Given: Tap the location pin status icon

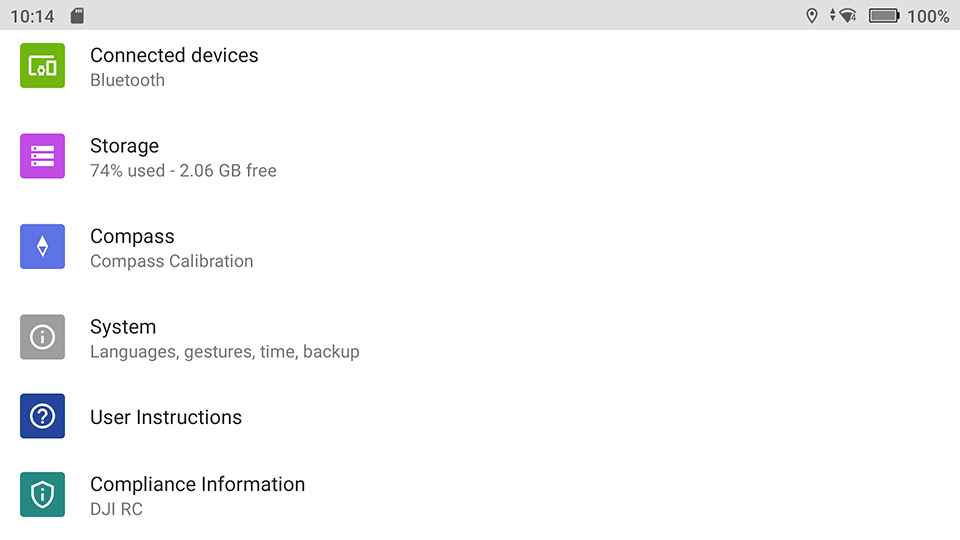Looking at the screenshot, I should coord(812,15).
